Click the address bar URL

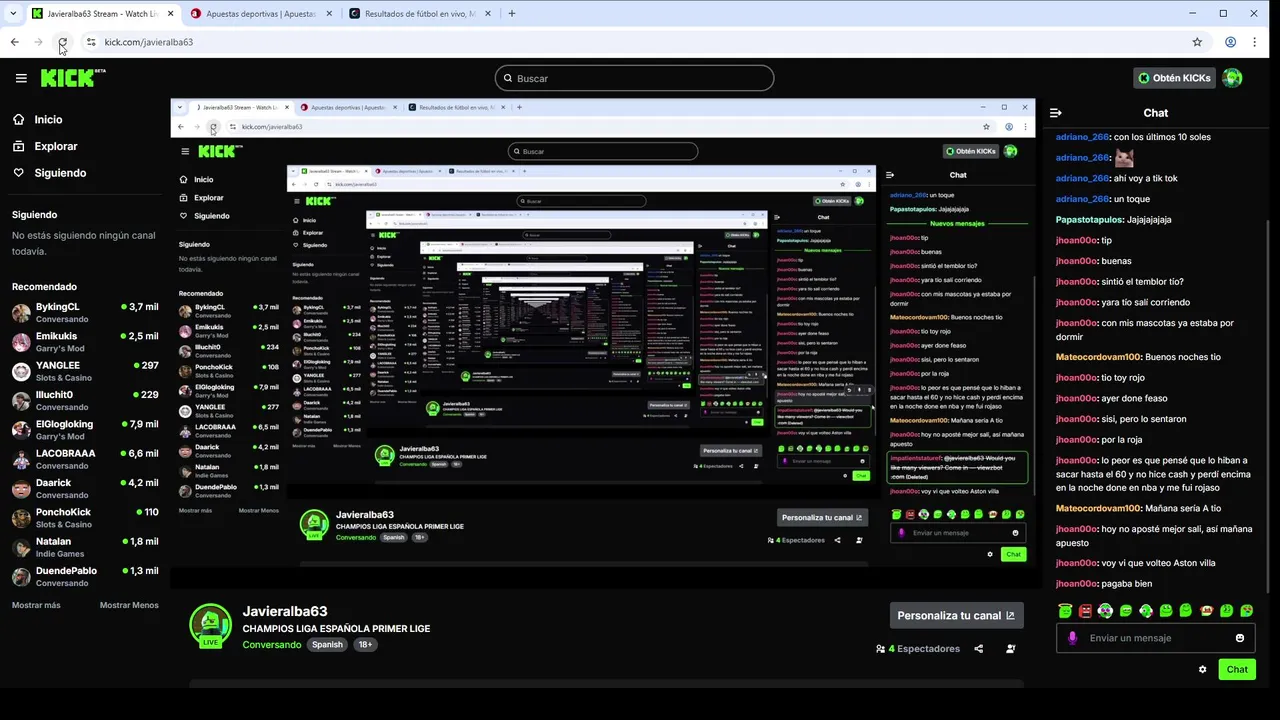click(x=148, y=42)
